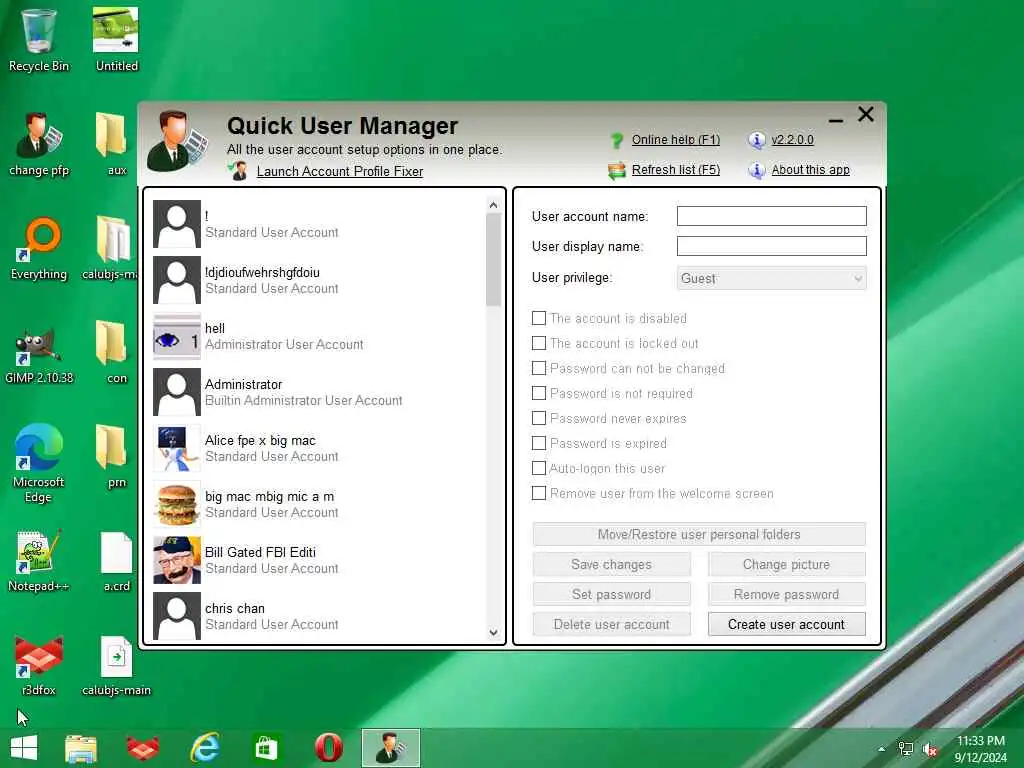Screen dimensions: 1024x768
Task: Show hidden tray icons arrow
Action: (882, 749)
